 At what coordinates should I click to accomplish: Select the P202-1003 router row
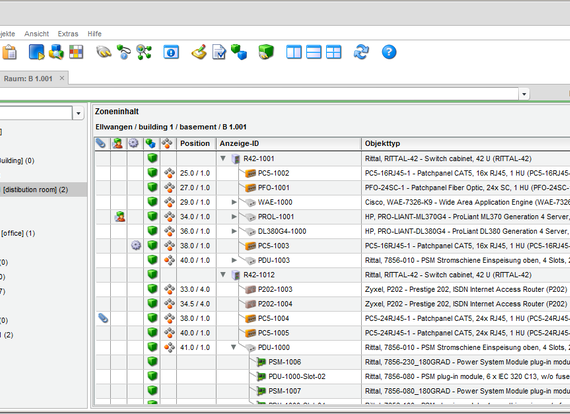[332, 289]
